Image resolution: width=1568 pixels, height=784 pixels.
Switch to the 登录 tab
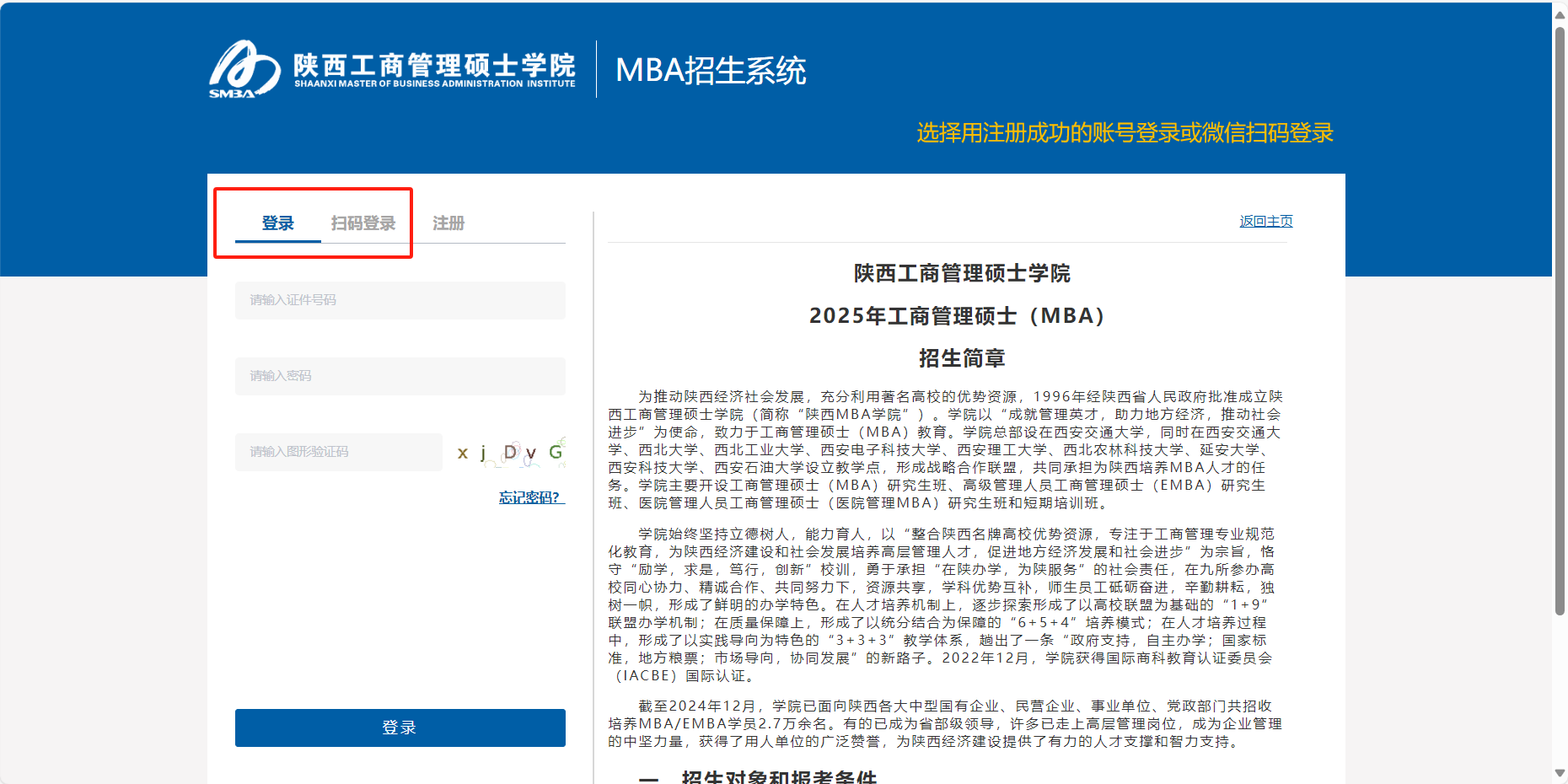coord(277,223)
